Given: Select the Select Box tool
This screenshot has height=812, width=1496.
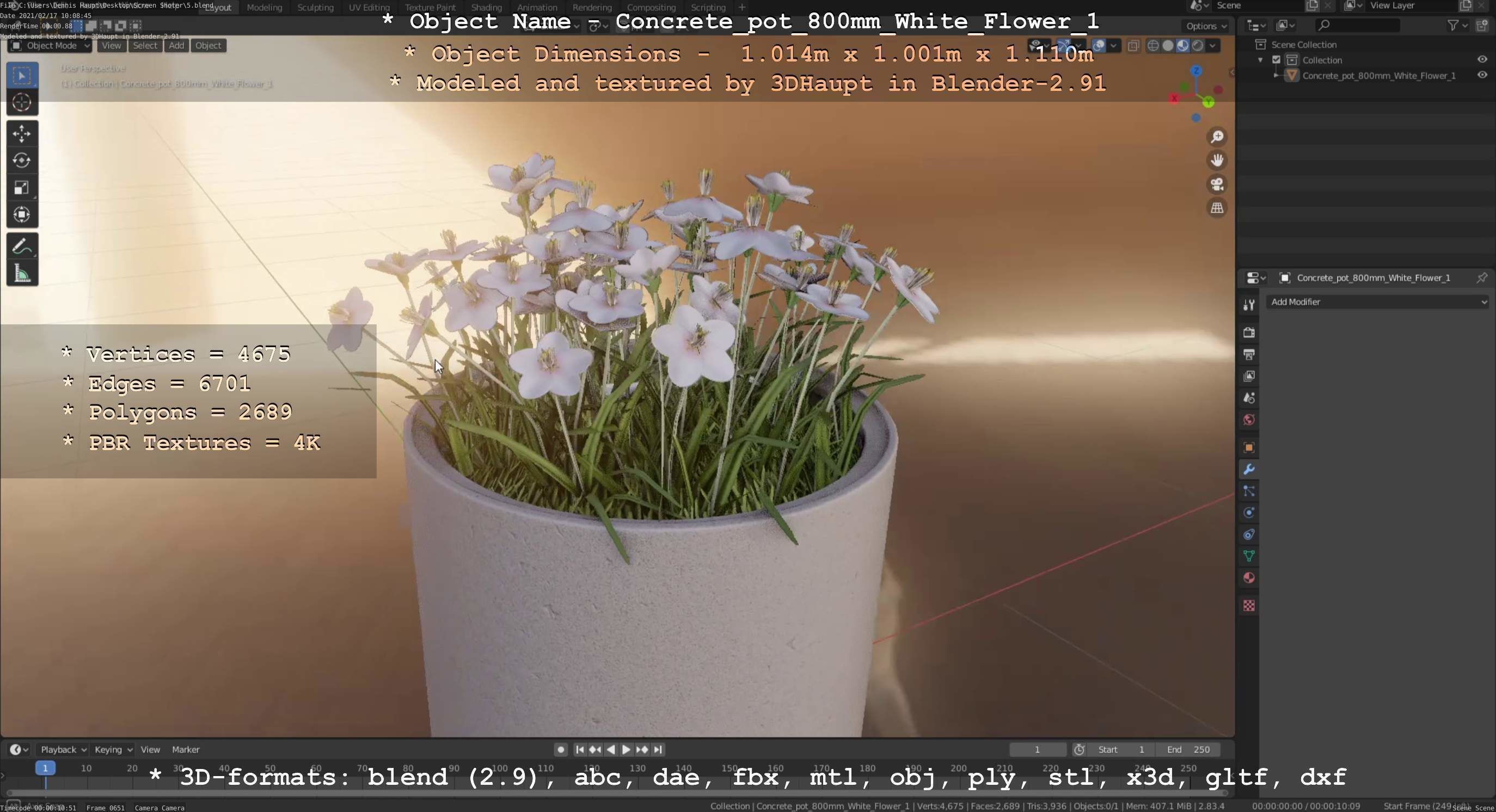Looking at the screenshot, I should 22,76.
